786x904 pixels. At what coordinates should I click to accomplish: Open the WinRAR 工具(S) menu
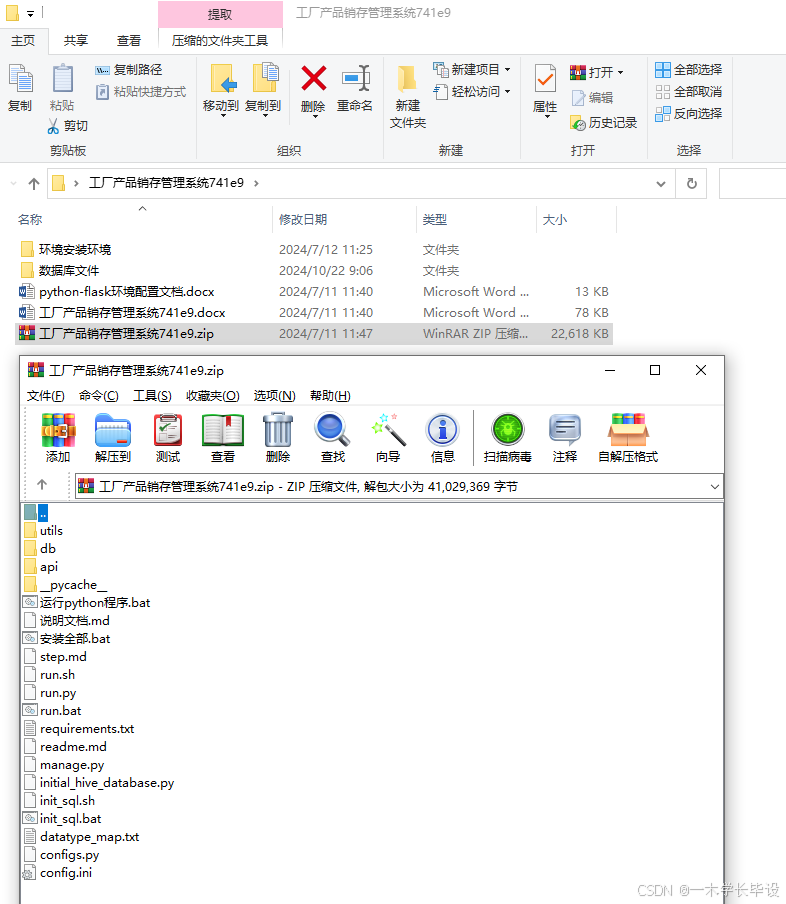tap(152, 396)
